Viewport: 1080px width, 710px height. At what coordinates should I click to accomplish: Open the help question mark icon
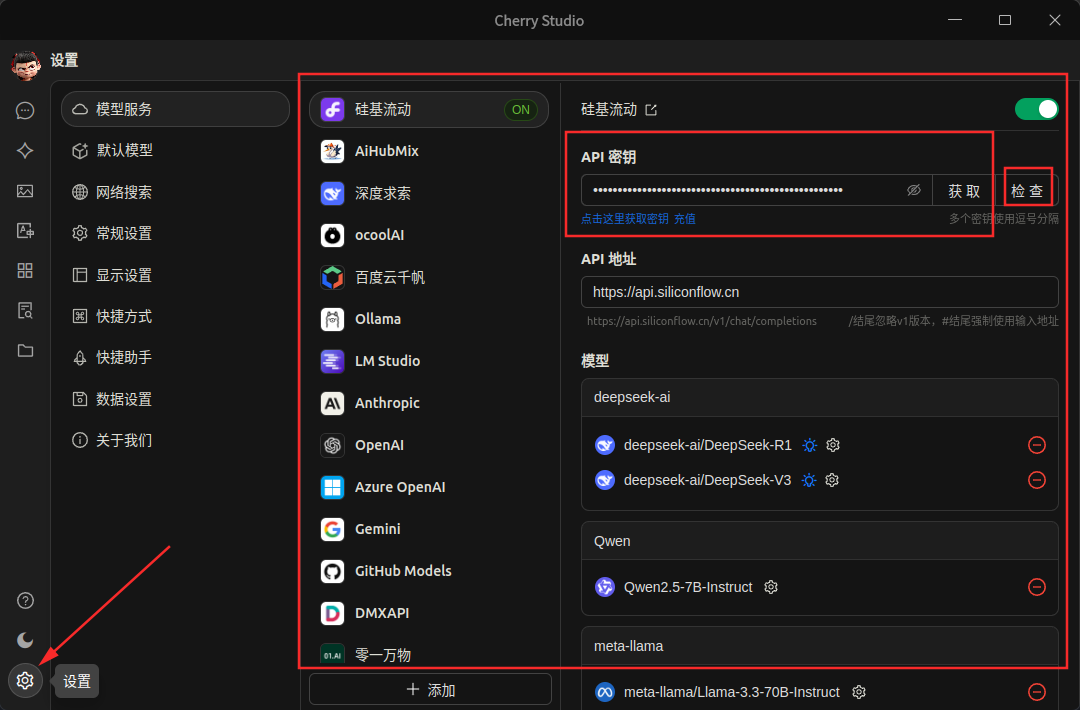25,601
